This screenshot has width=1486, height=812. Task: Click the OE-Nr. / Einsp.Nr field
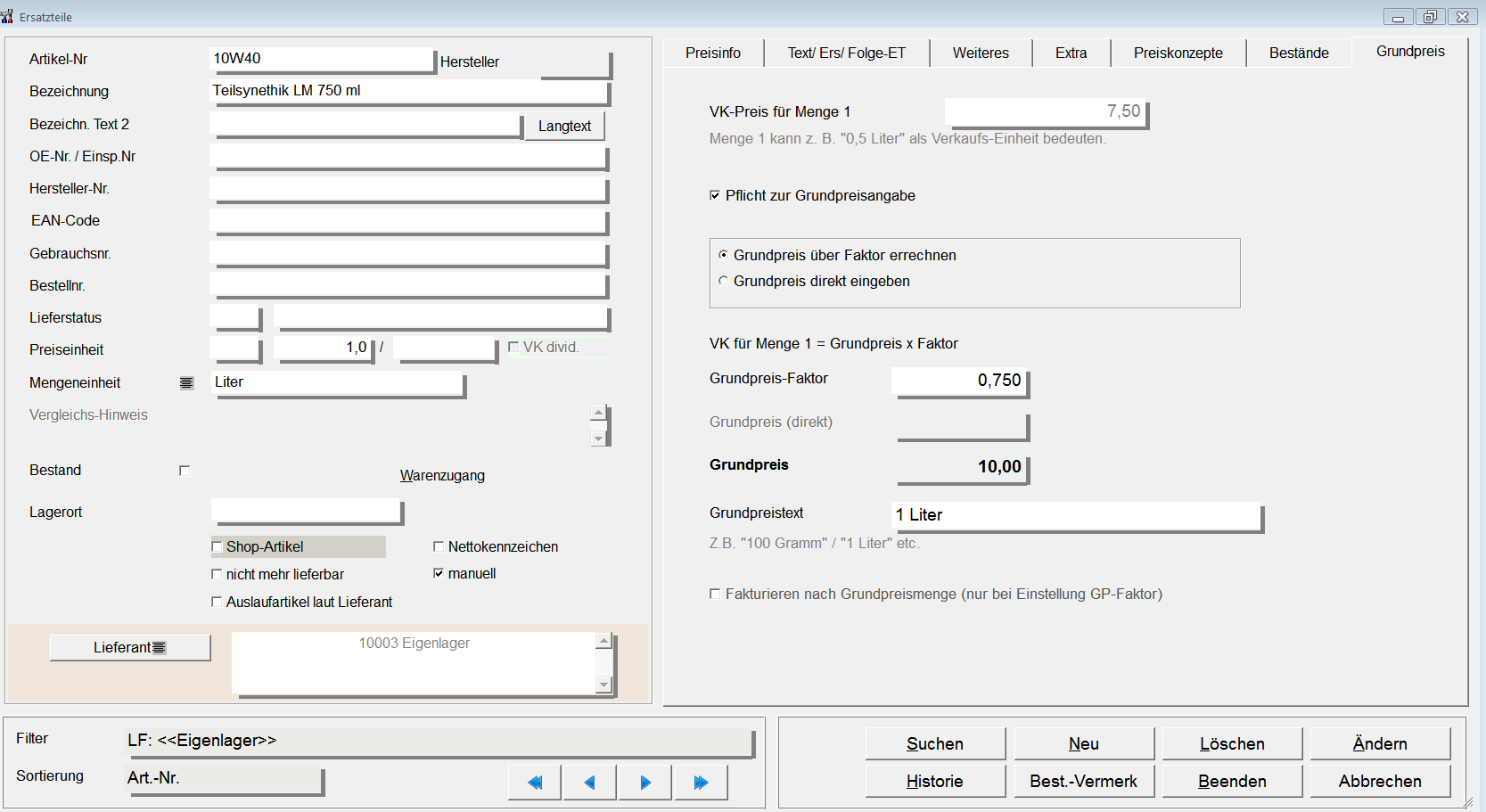click(x=409, y=157)
